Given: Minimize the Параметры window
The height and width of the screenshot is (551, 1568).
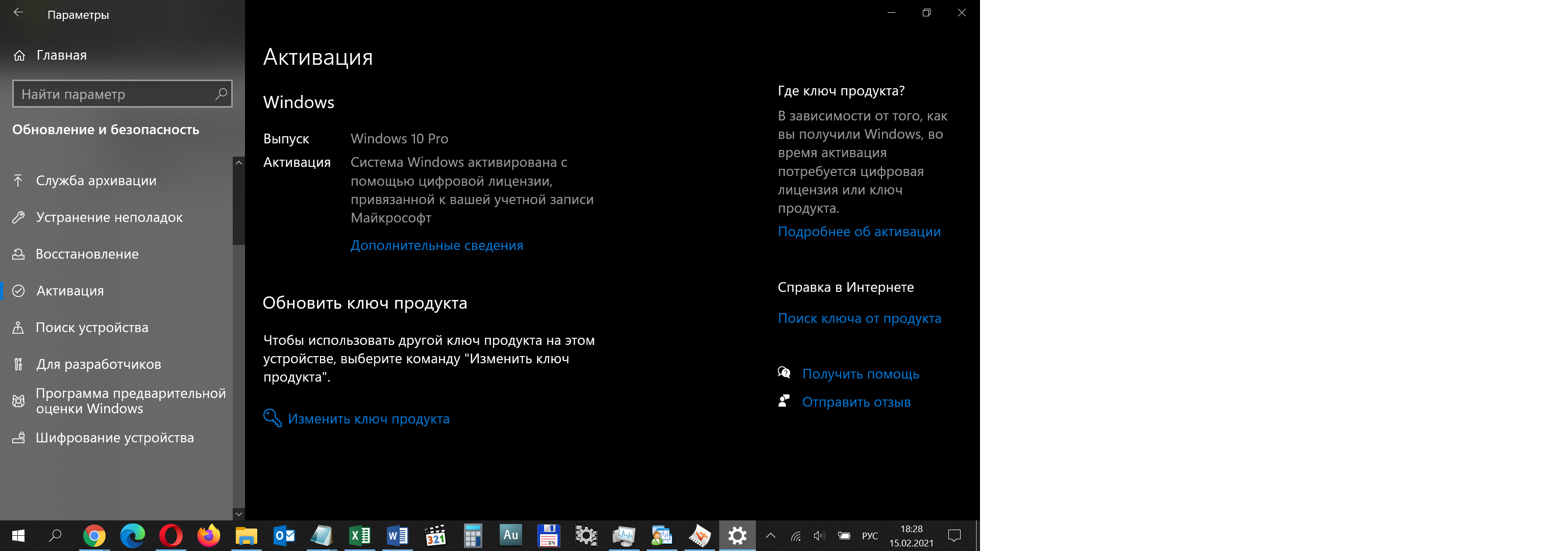Looking at the screenshot, I should pos(891,13).
